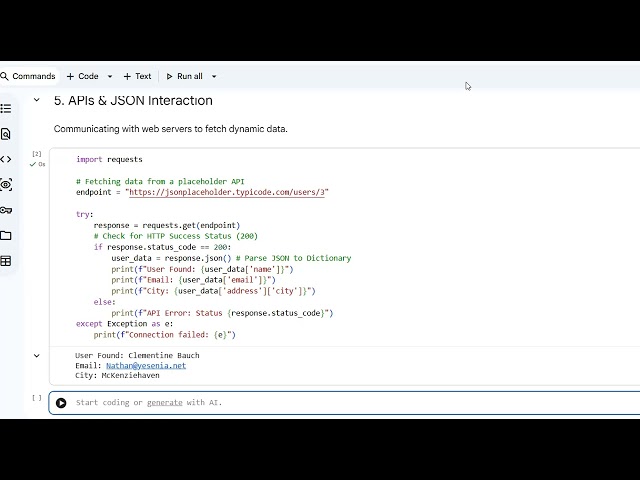Click the print 'User Found' code line

point(202,269)
